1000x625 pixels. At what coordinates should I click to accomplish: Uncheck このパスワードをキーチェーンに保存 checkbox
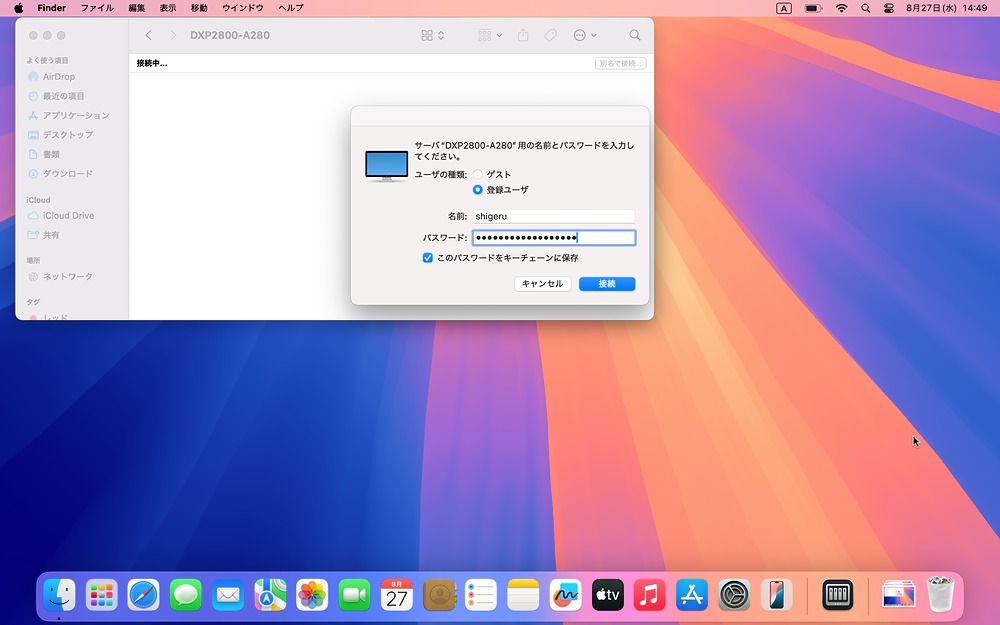[428, 258]
